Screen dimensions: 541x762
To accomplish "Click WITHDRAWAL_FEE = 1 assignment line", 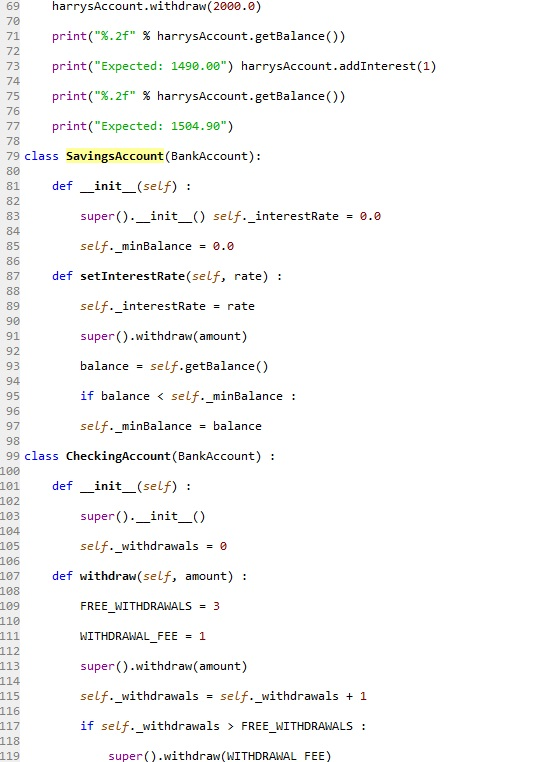I will 143,636.
